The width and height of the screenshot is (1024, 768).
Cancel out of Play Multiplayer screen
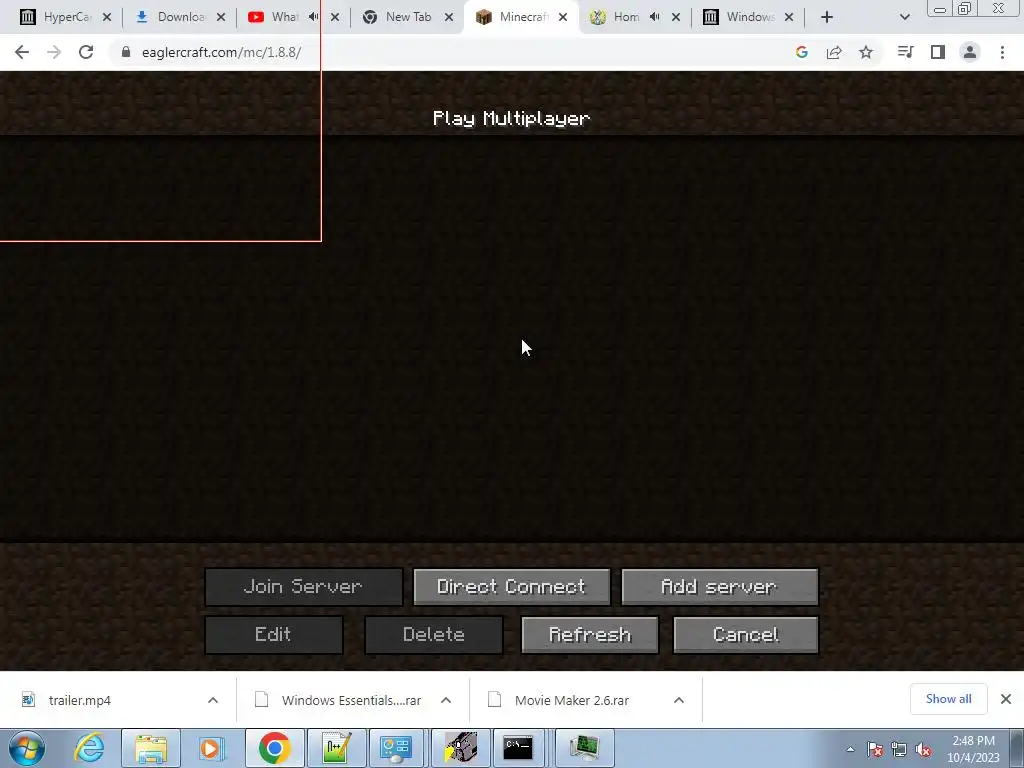pos(746,635)
